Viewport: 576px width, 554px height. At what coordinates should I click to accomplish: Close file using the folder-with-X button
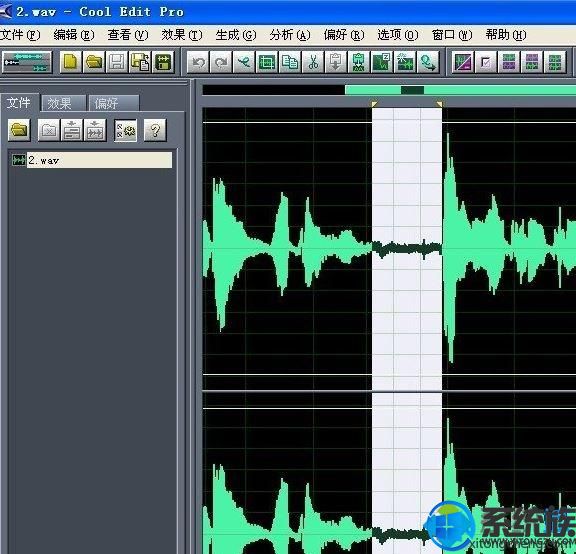tap(49, 130)
